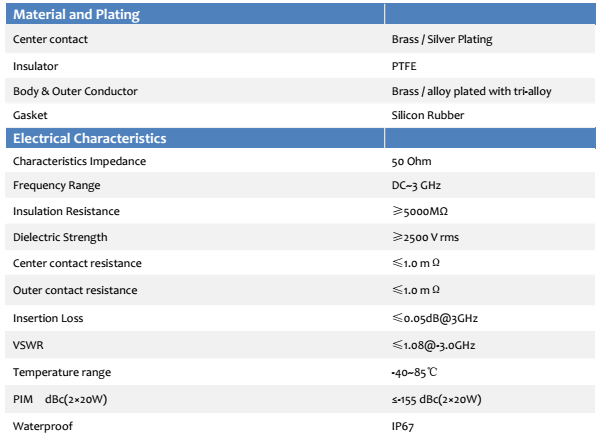Screen dimensions: 603x444
Task: Select the DC~3 GHz value
Action: pos(416,185)
